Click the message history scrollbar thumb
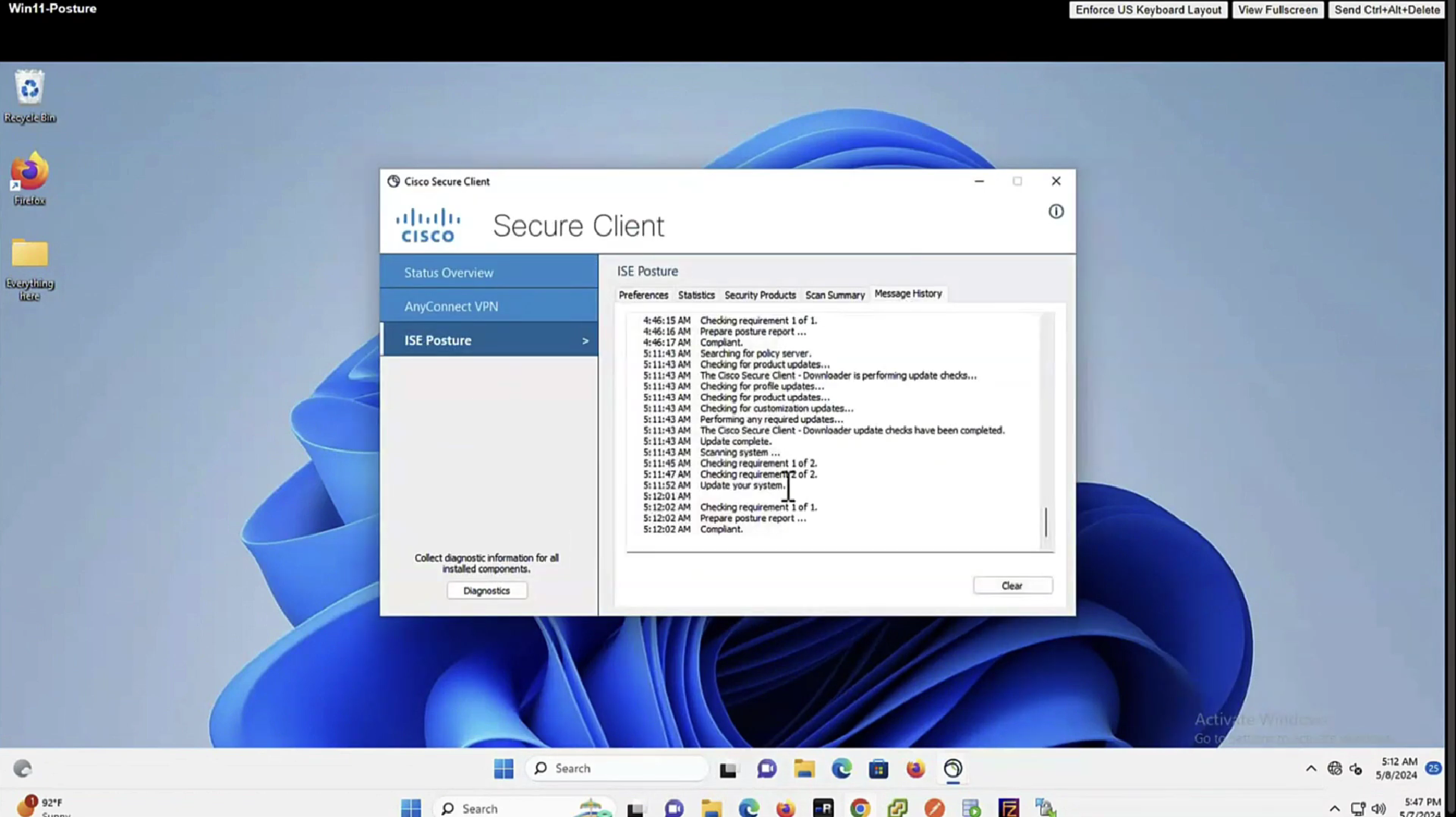This screenshot has height=817, width=1456. [x=1046, y=523]
